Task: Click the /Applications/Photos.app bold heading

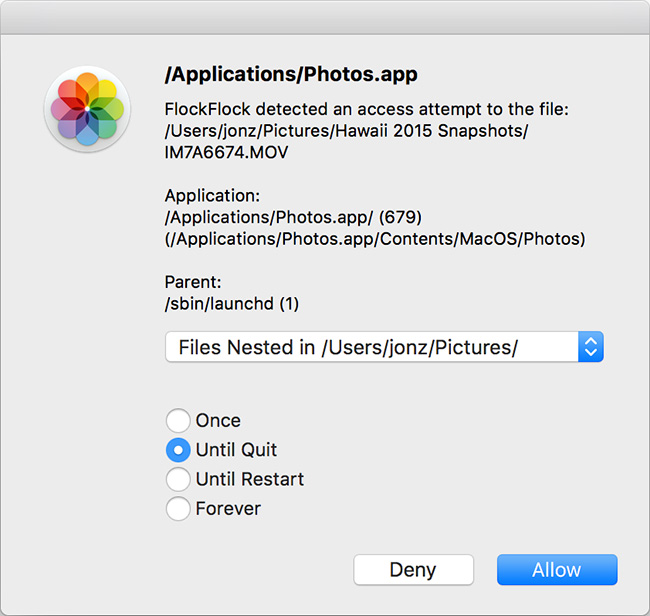Action: pos(291,75)
